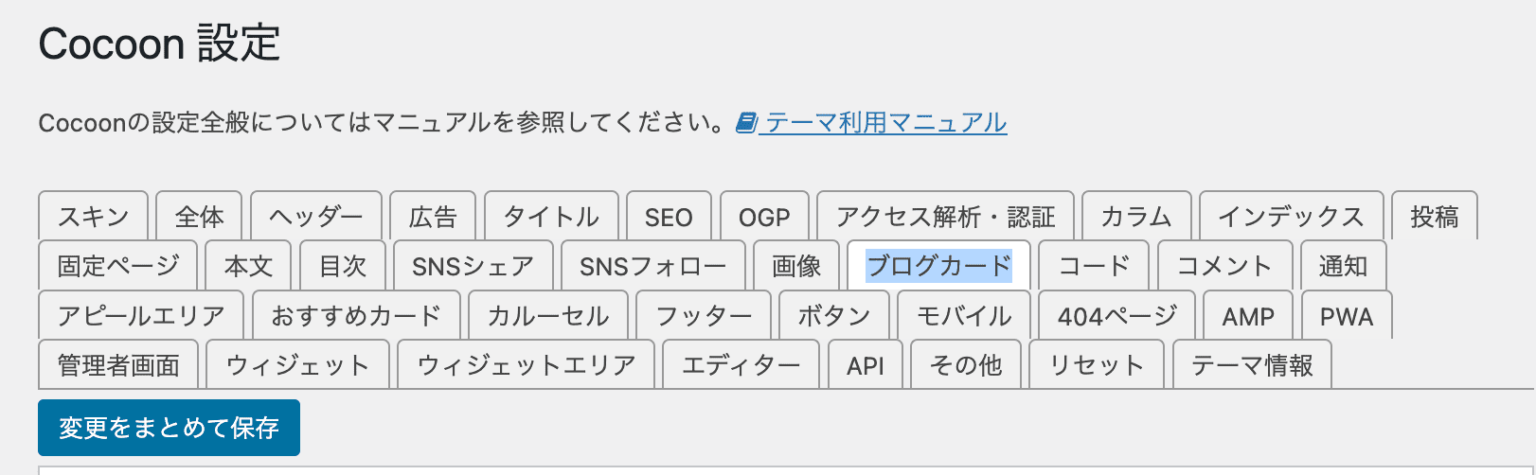Select the リセット tab
This screenshot has height=475, width=1536.
1096,366
